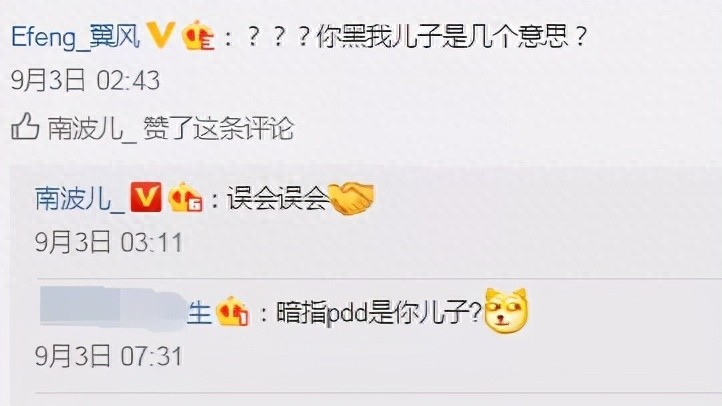Click the blurred avatar name area
Screen dimensions: 722x406
pos(113,307)
